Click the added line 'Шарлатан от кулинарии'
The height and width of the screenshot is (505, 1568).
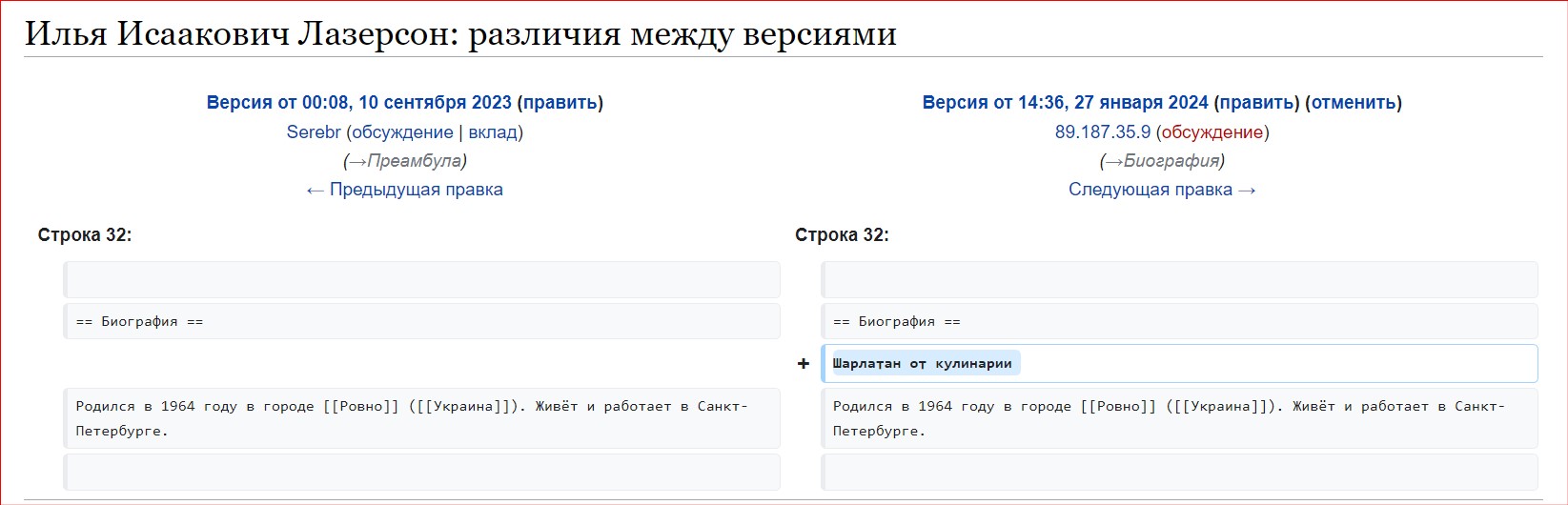pyautogui.click(x=922, y=364)
